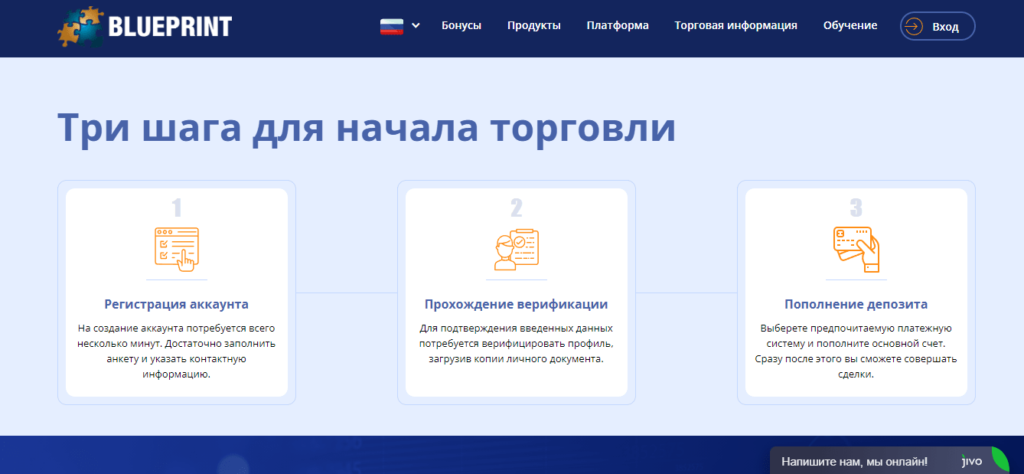Click the Russian flag language icon
The width and height of the screenshot is (1024, 474).
click(x=392, y=26)
